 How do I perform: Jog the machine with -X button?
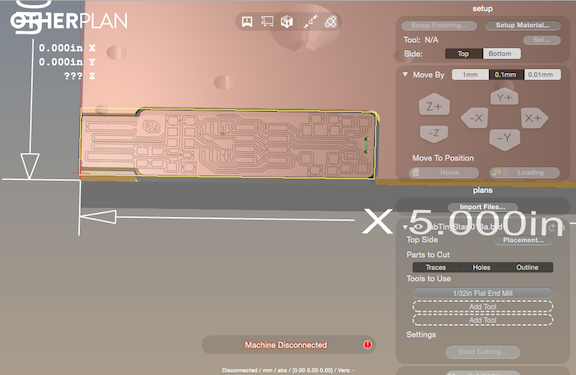coord(475,118)
